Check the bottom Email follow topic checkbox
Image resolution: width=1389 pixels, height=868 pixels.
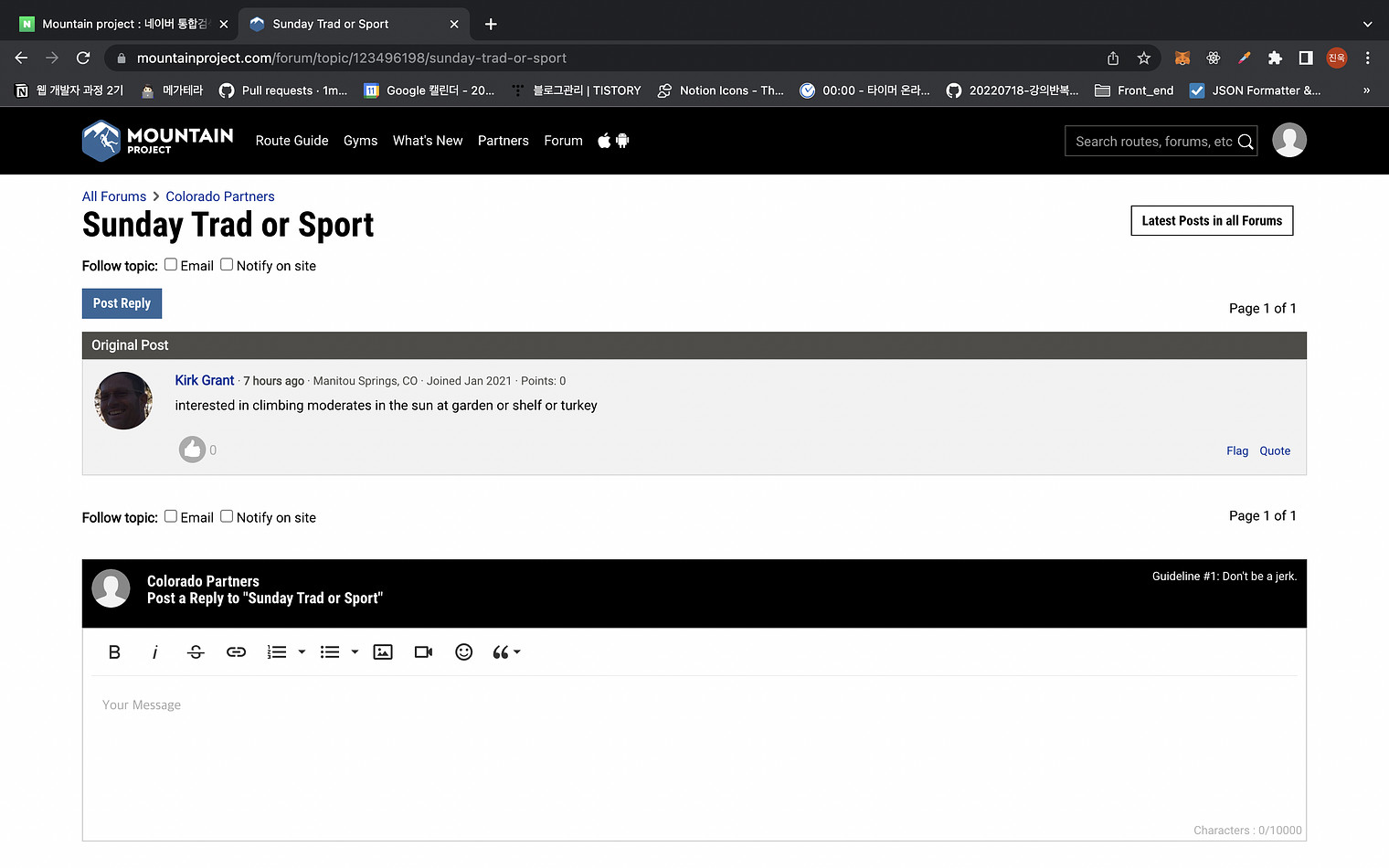pos(171,516)
